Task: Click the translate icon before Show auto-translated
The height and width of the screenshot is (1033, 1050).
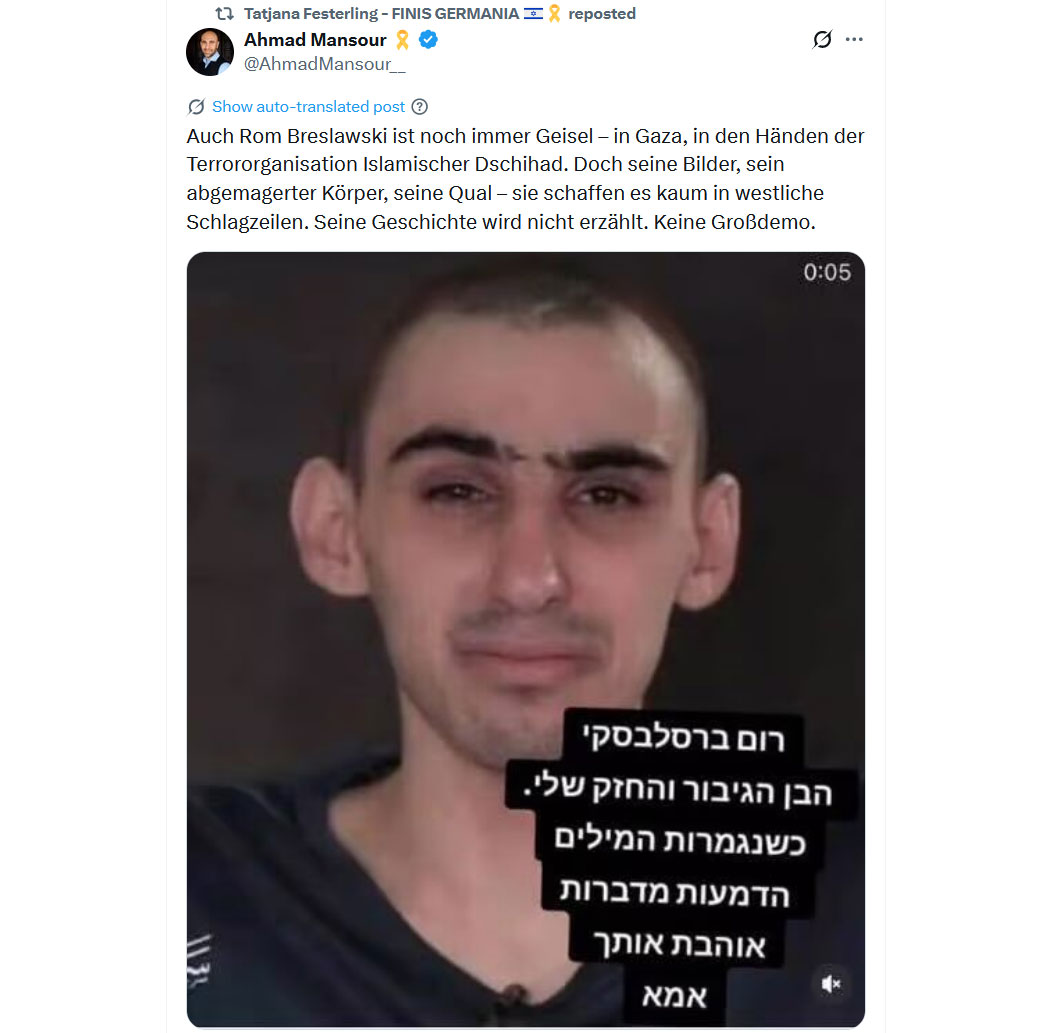Action: point(196,107)
